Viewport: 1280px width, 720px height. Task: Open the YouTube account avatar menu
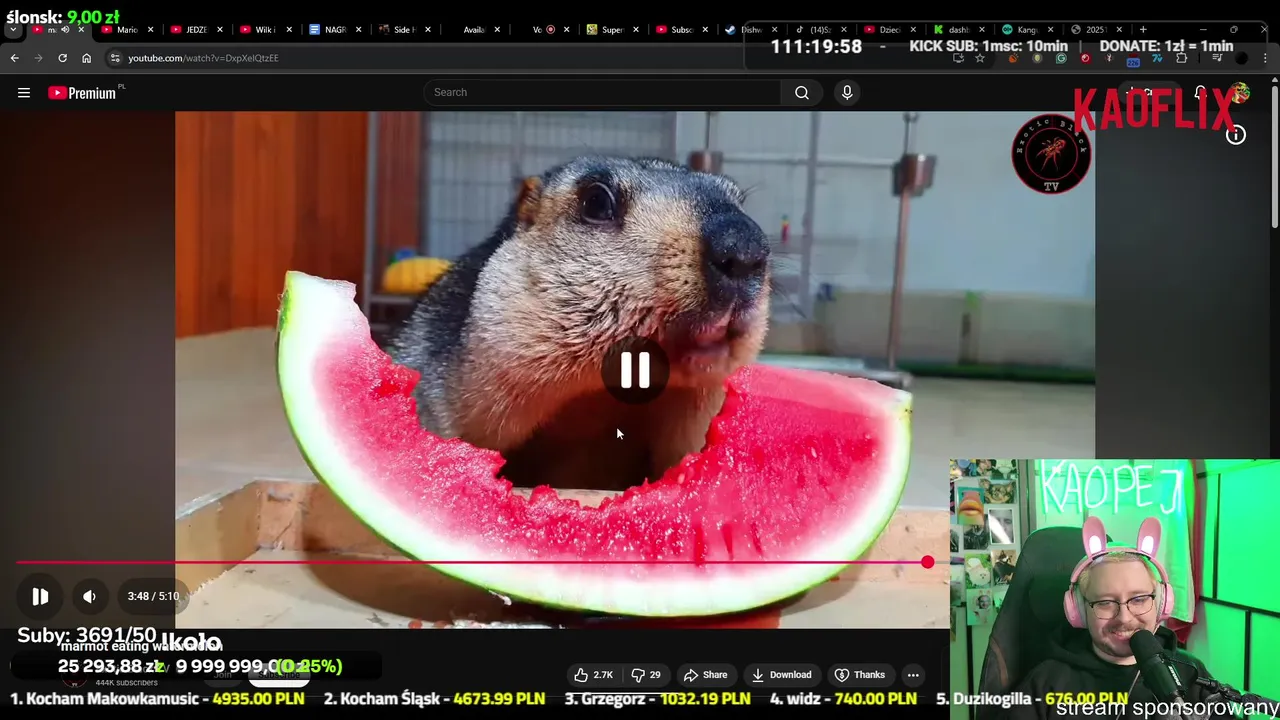click(x=1239, y=93)
